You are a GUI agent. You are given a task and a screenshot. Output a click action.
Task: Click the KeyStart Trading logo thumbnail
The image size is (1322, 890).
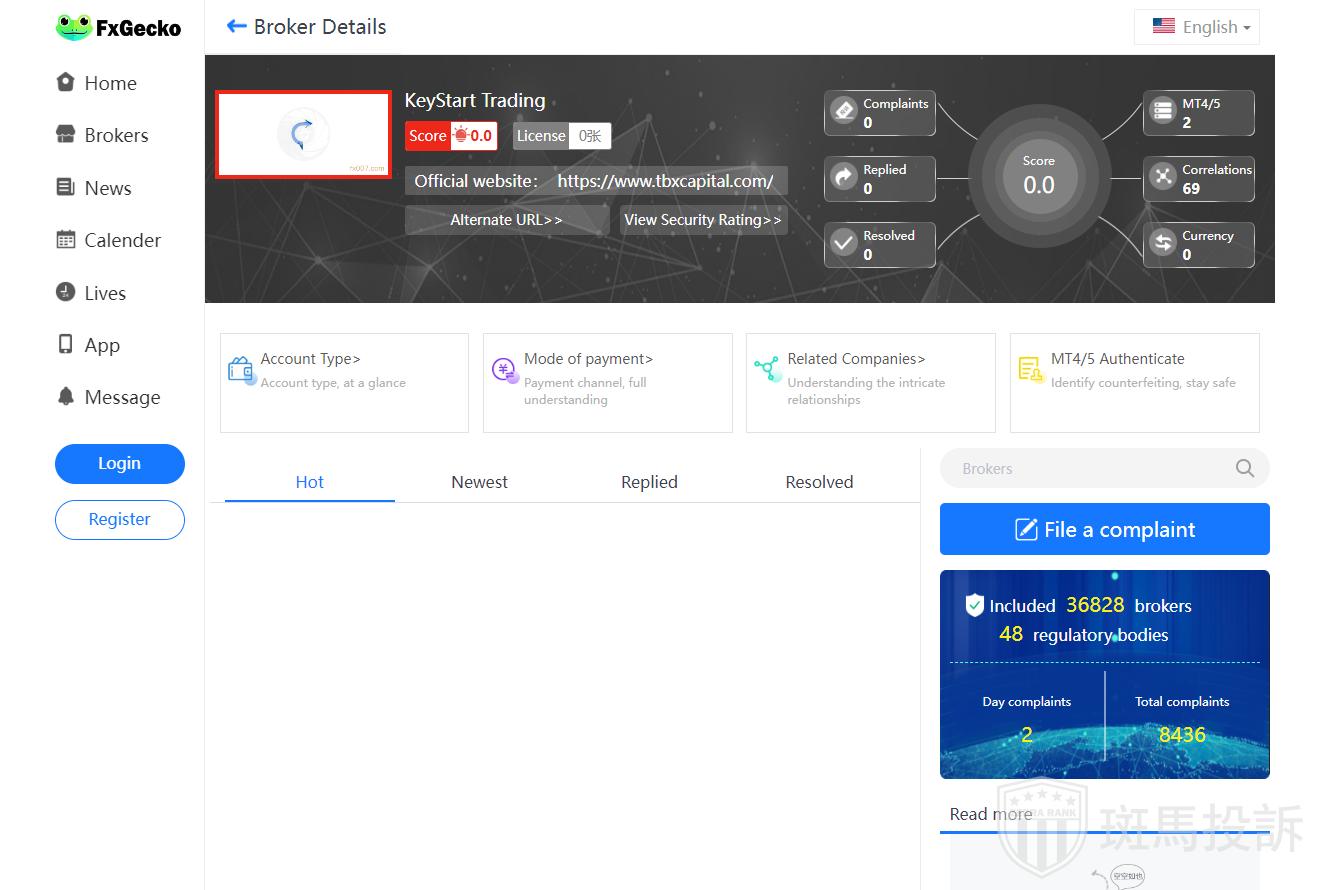coord(303,135)
